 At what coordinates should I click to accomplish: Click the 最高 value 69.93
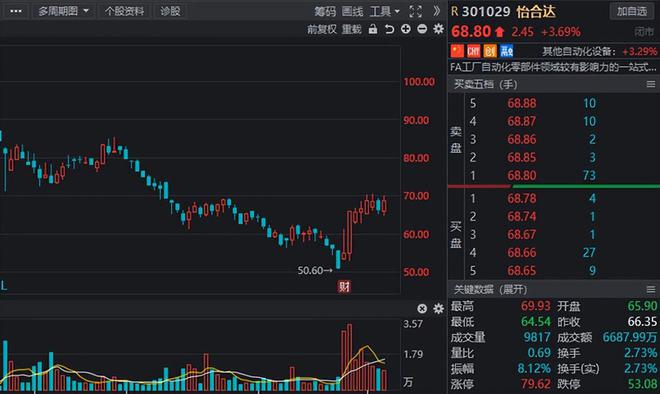click(535, 306)
